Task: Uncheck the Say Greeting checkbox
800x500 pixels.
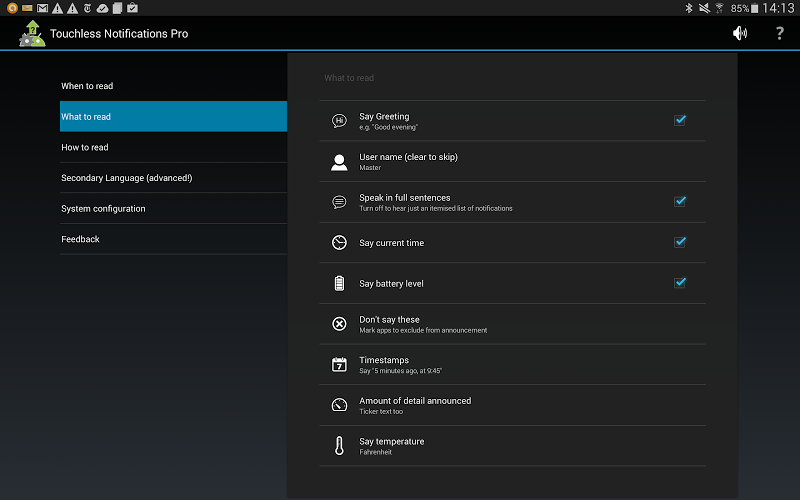Action: [x=680, y=120]
